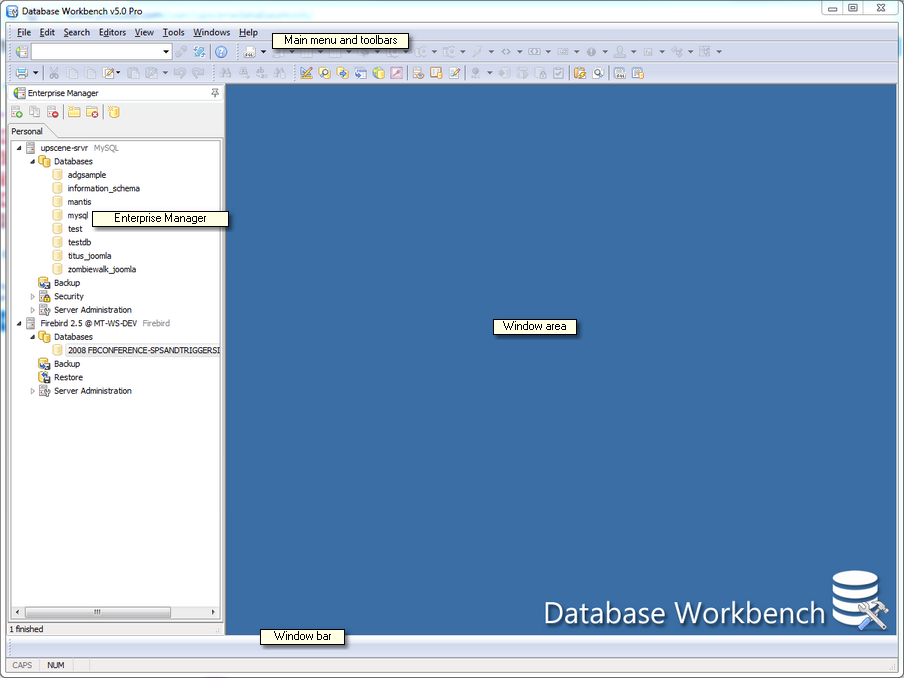Click the Register Server icon in Enterprise Manager
Viewport: 904px width, 678px height.
pos(17,112)
